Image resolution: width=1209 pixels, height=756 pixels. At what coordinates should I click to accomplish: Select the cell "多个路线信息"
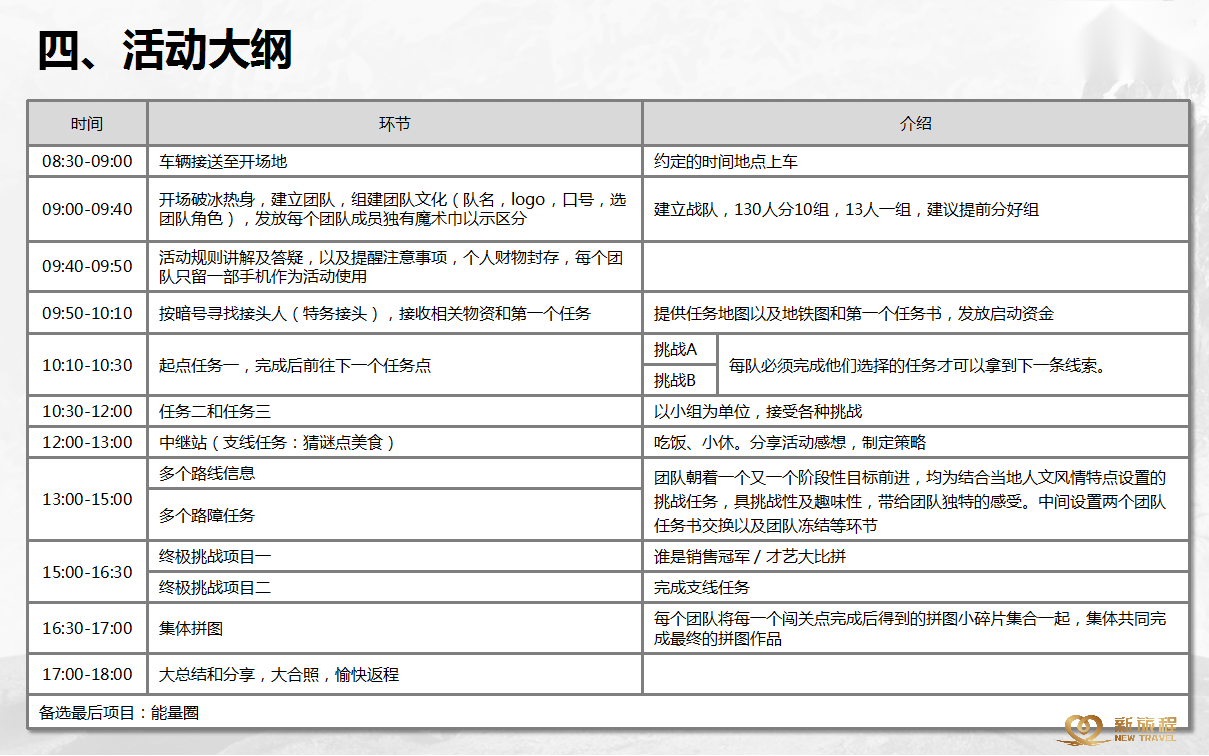(395, 474)
